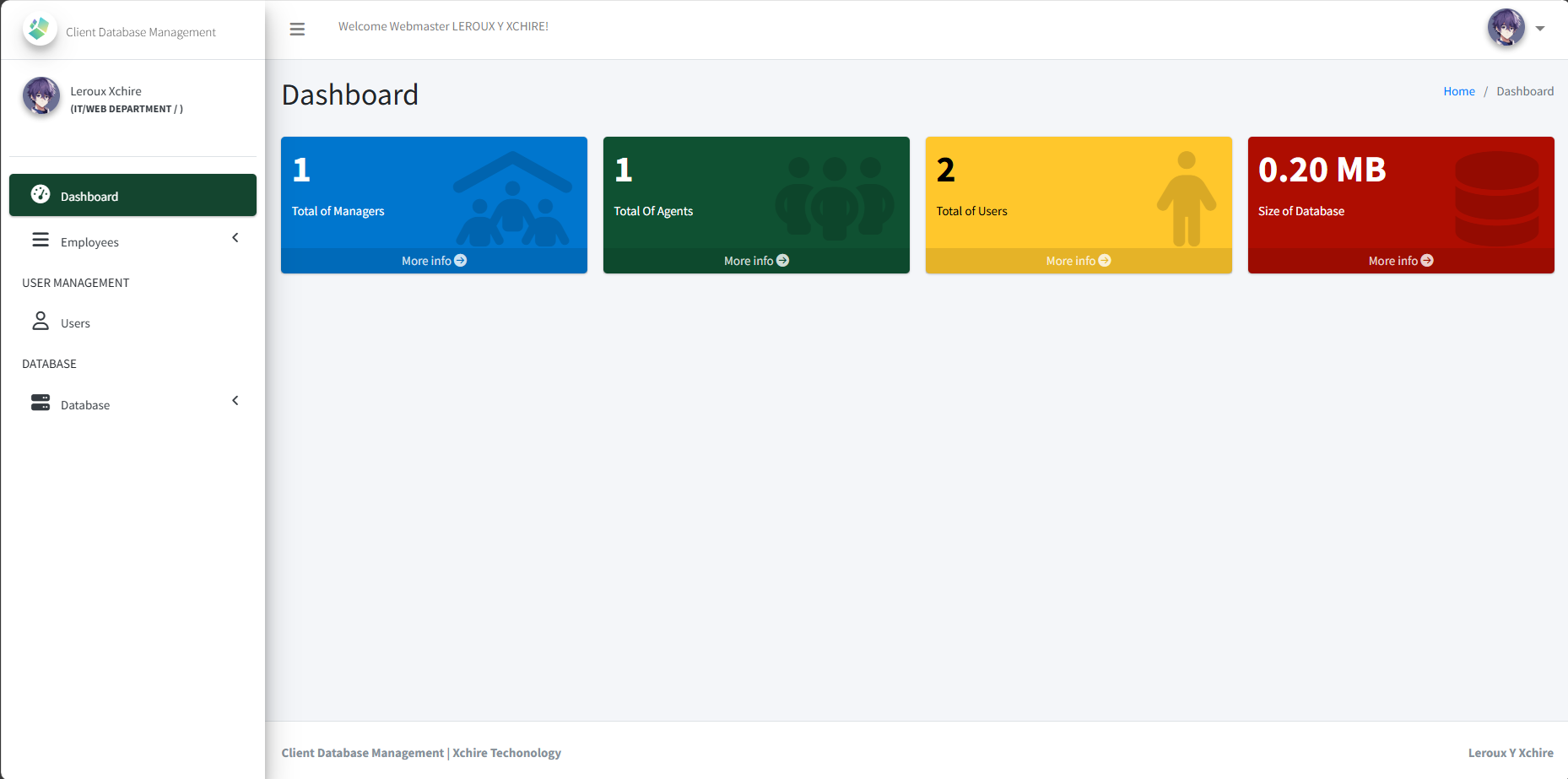Image resolution: width=1568 pixels, height=779 pixels.
Task: Click the arrow icon on Managers card
Action: coord(461,261)
